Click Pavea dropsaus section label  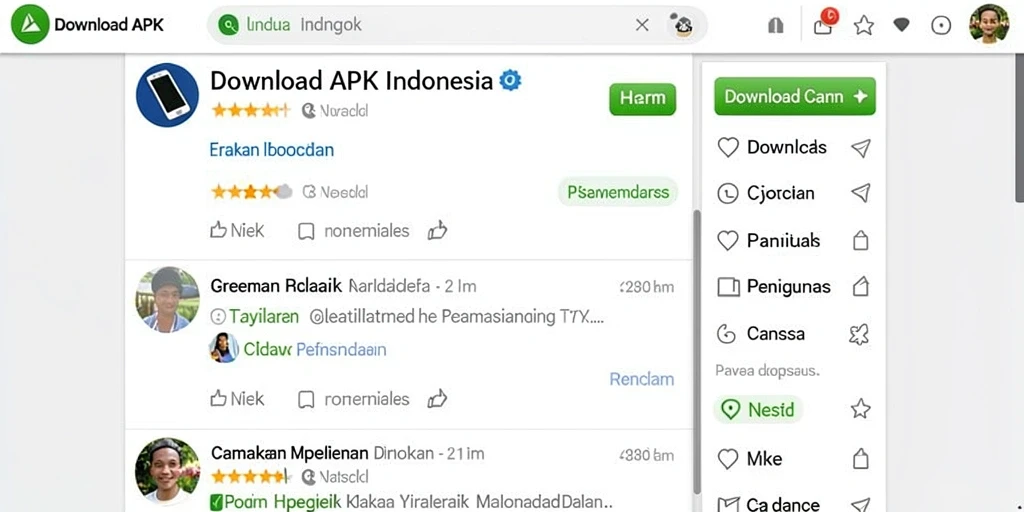[767, 371]
